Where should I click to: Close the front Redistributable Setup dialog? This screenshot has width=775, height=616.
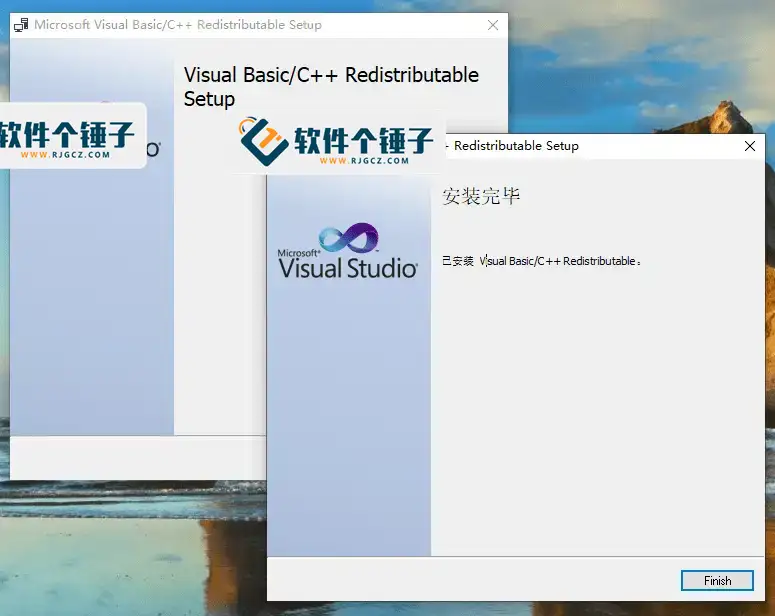pos(750,146)
